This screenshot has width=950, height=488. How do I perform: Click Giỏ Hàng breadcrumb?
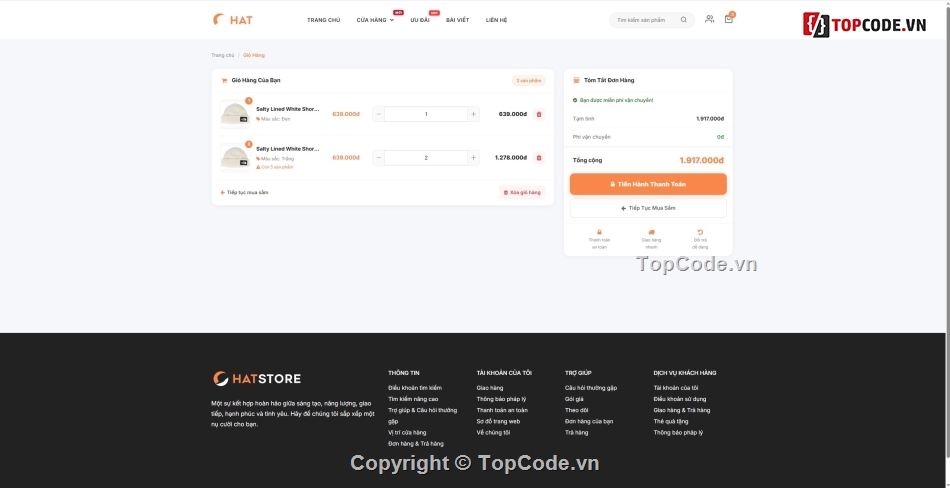pyautogui.click(x=254, y=55)
